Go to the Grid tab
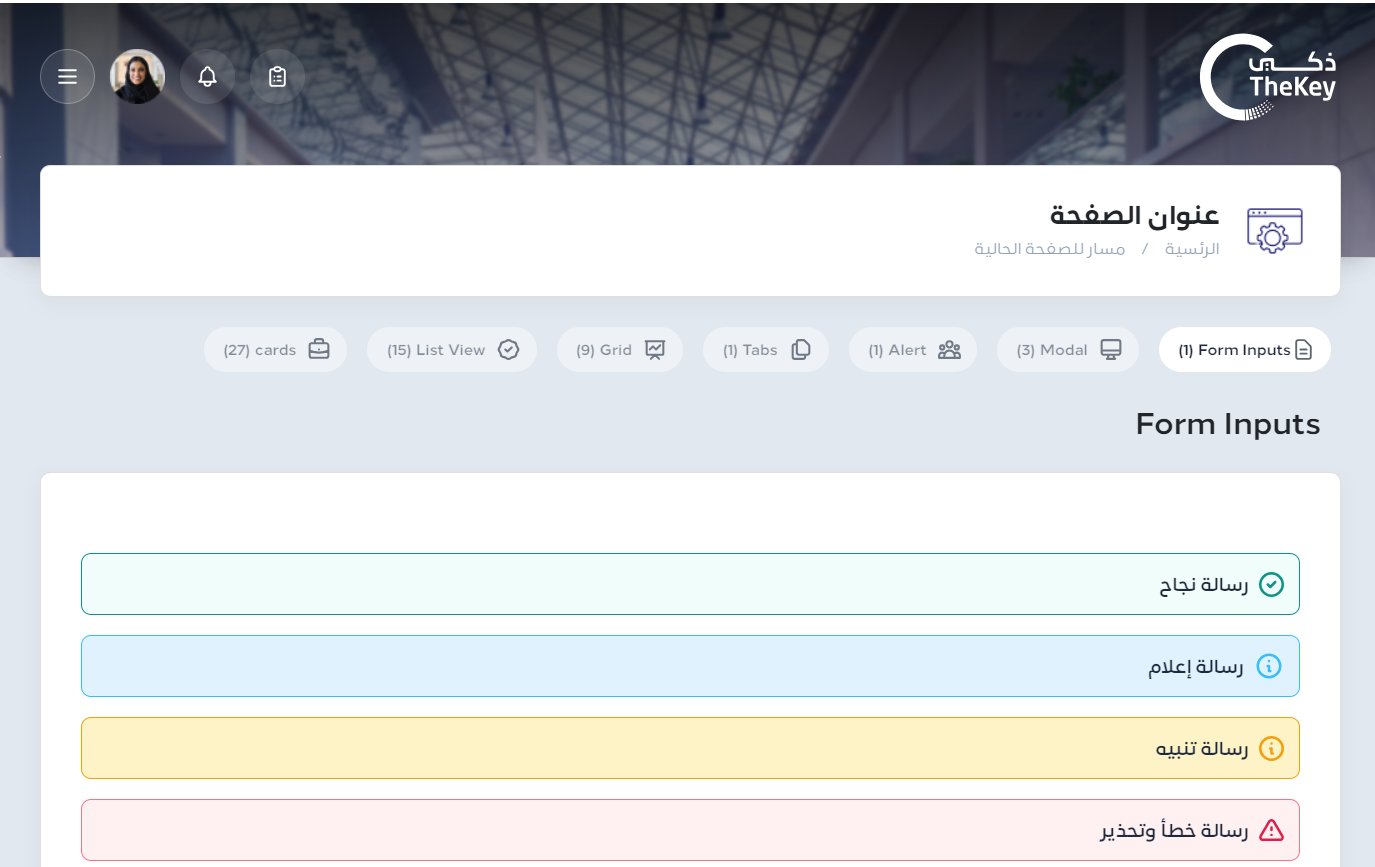 pos(619,350)
